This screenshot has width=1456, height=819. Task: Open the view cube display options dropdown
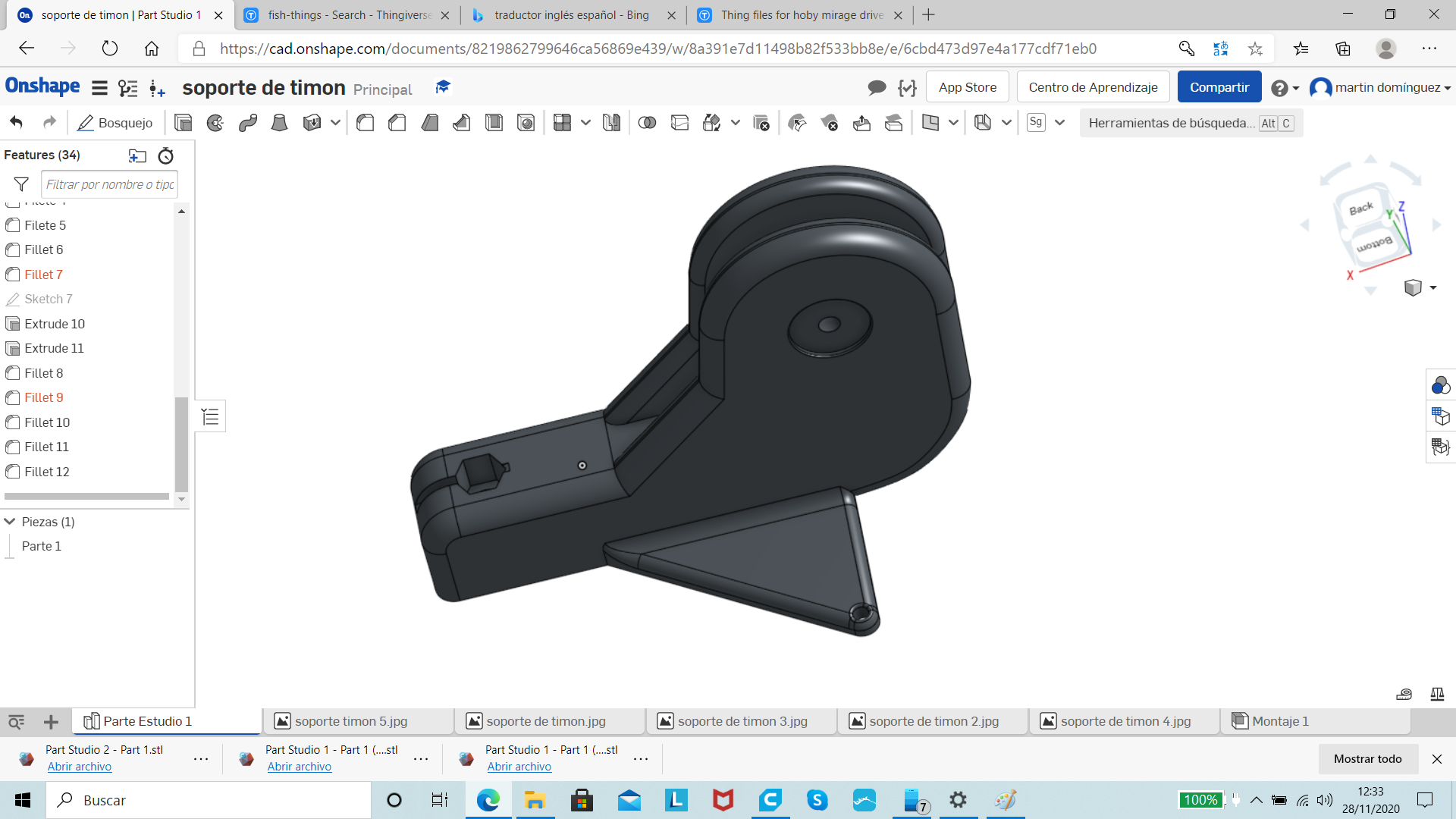tap(1432, 287)
